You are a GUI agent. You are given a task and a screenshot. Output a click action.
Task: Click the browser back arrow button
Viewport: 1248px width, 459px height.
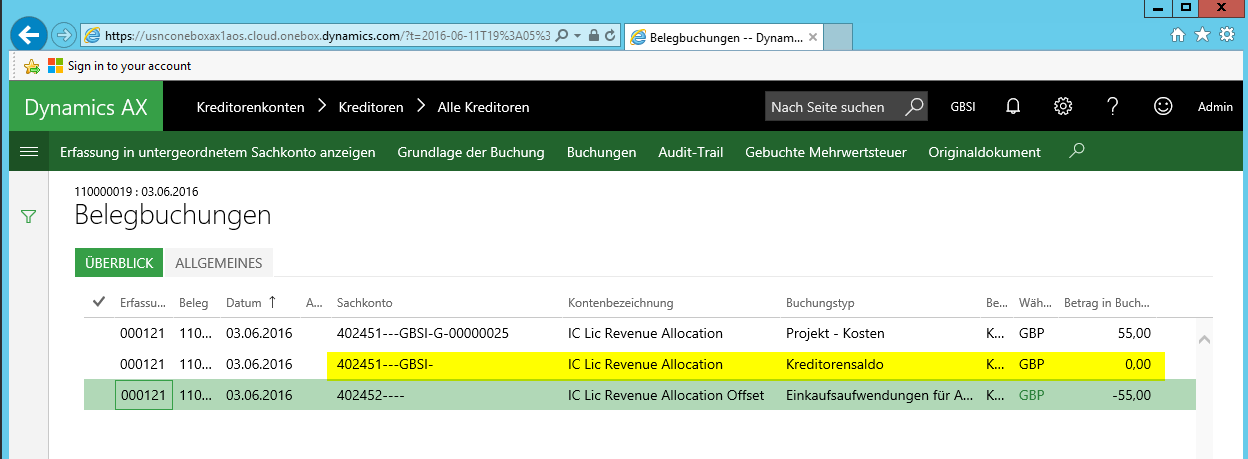point(29,35)
